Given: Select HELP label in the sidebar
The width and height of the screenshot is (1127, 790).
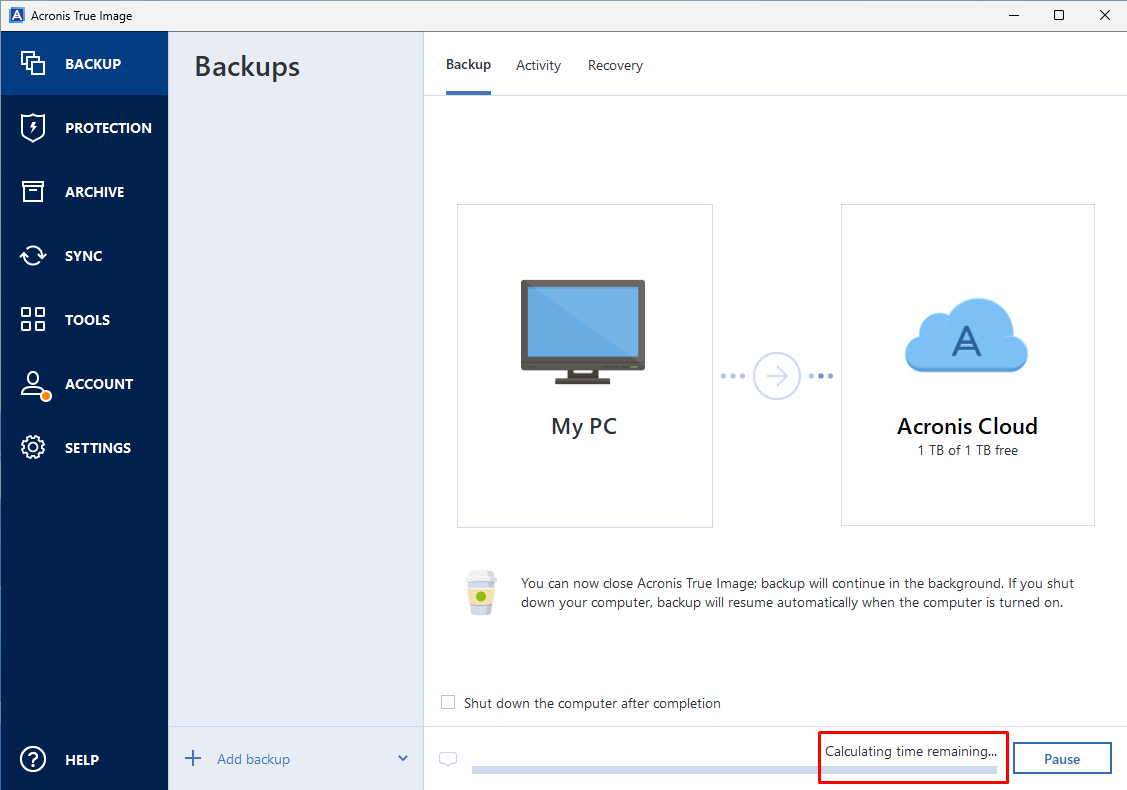Looking at the screenshot, I should click(x=82, y=760).
